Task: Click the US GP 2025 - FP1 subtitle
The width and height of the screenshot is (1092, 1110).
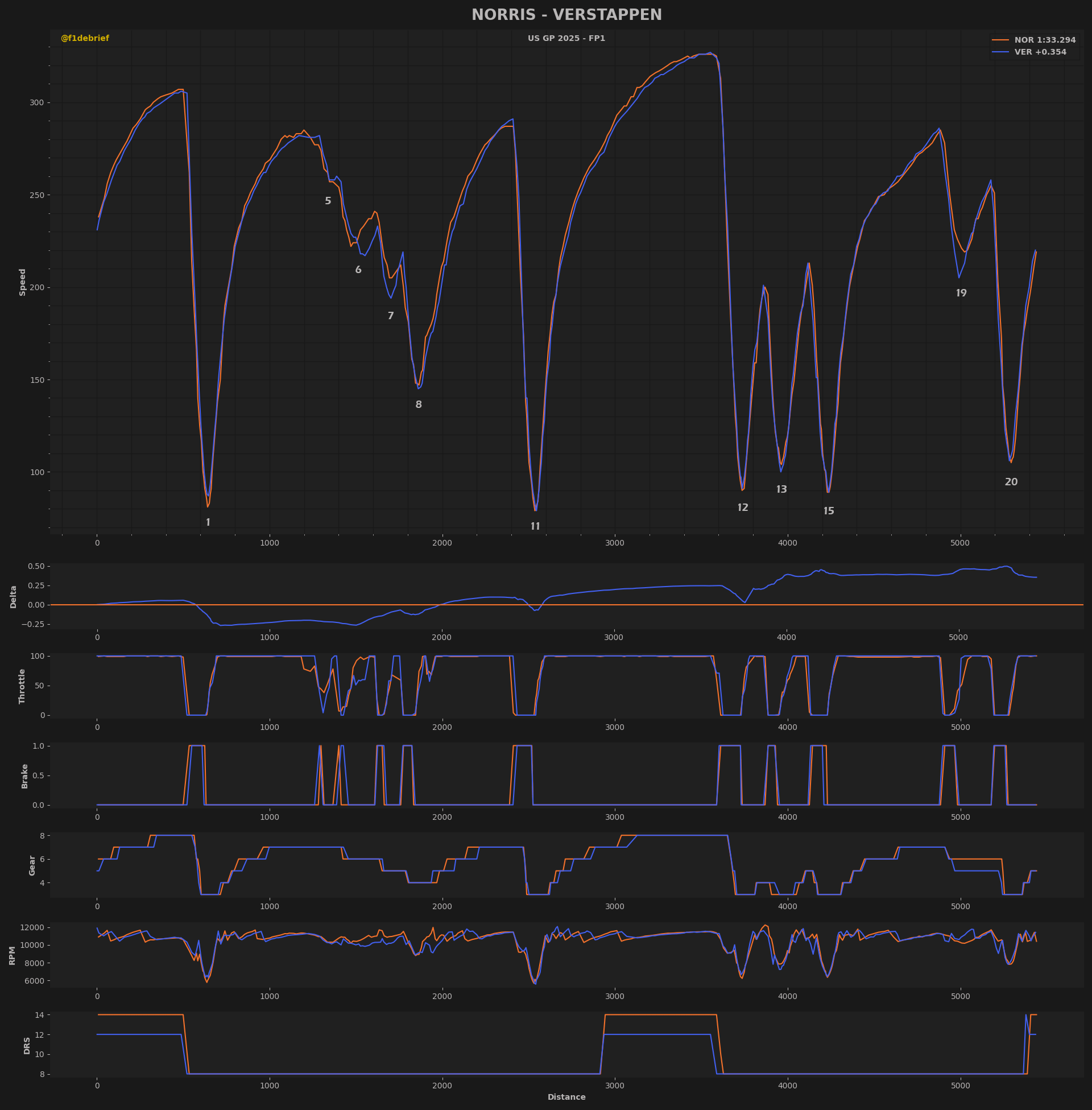Action: pos(566,39)
